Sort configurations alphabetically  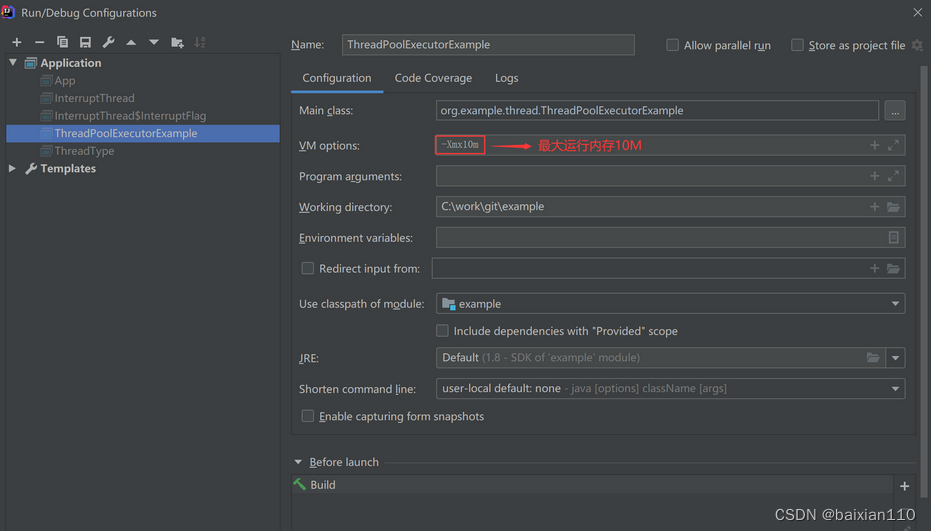[x=200, y=42]
